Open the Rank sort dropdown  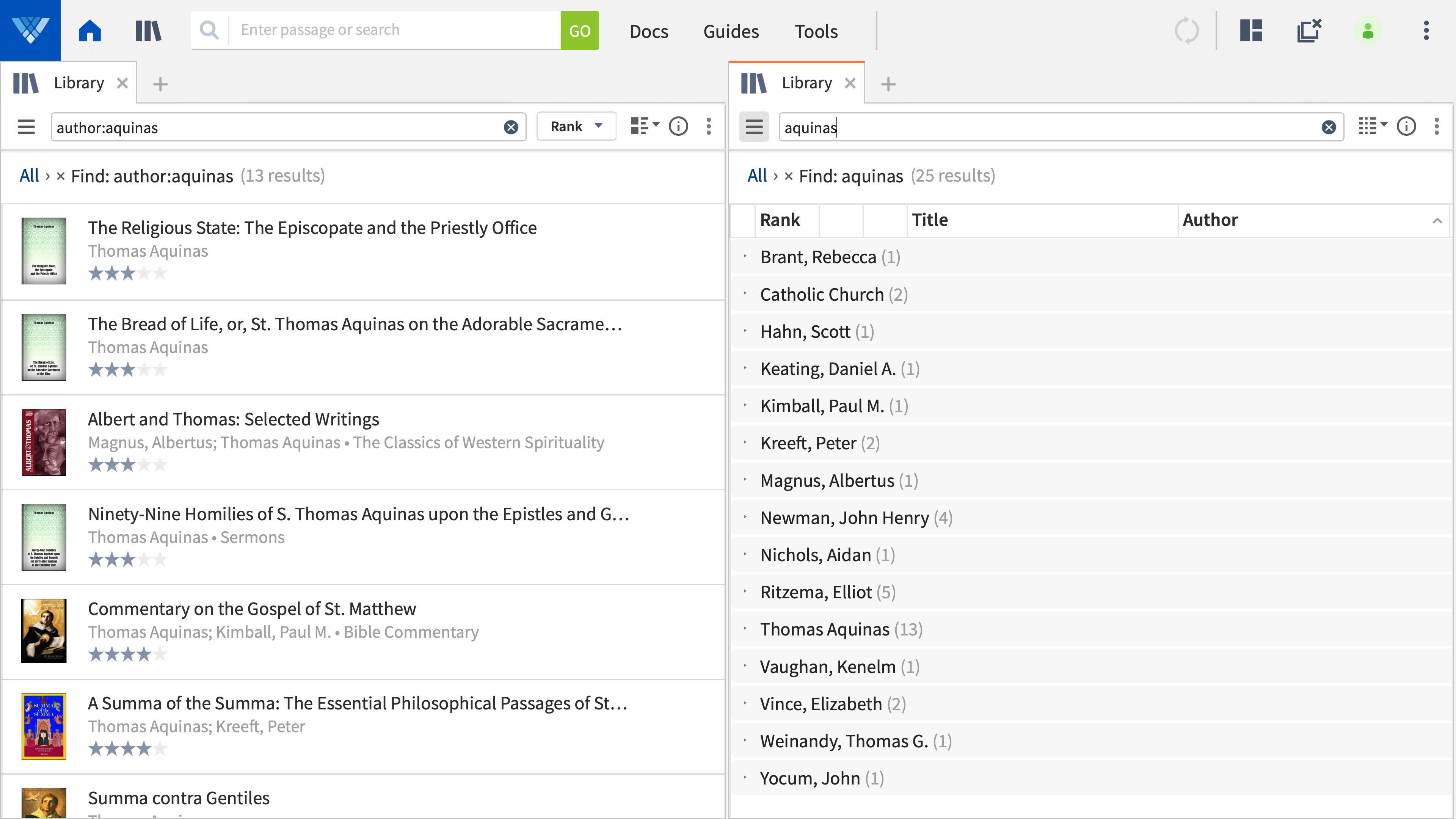pyautogui.click(x=576, y=127)
